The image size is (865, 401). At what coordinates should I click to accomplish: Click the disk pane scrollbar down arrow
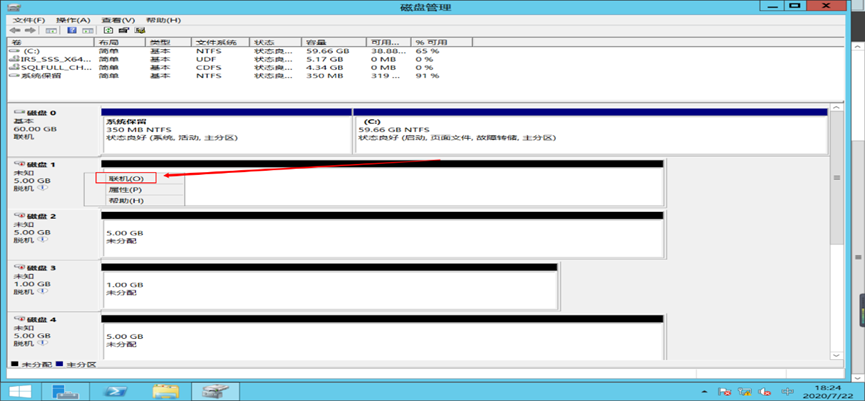[x=836, y=356]
